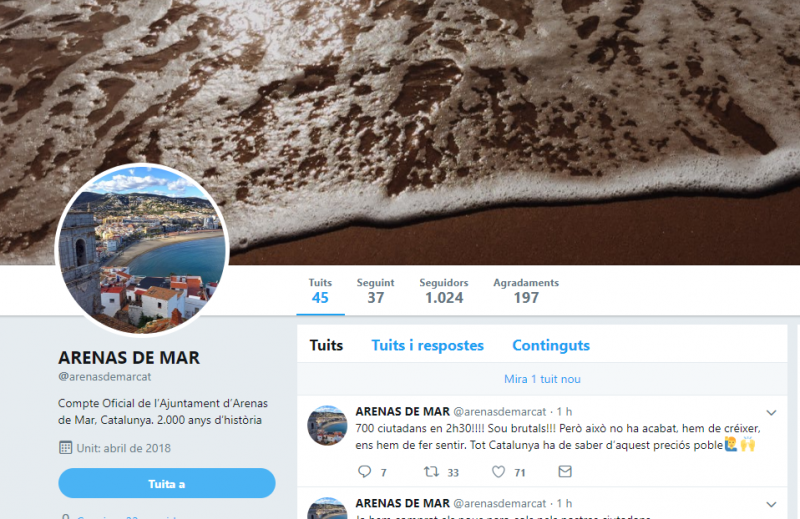Open the large round profile photo
Viewport: 800px width, 519px height.
point(142,250)
